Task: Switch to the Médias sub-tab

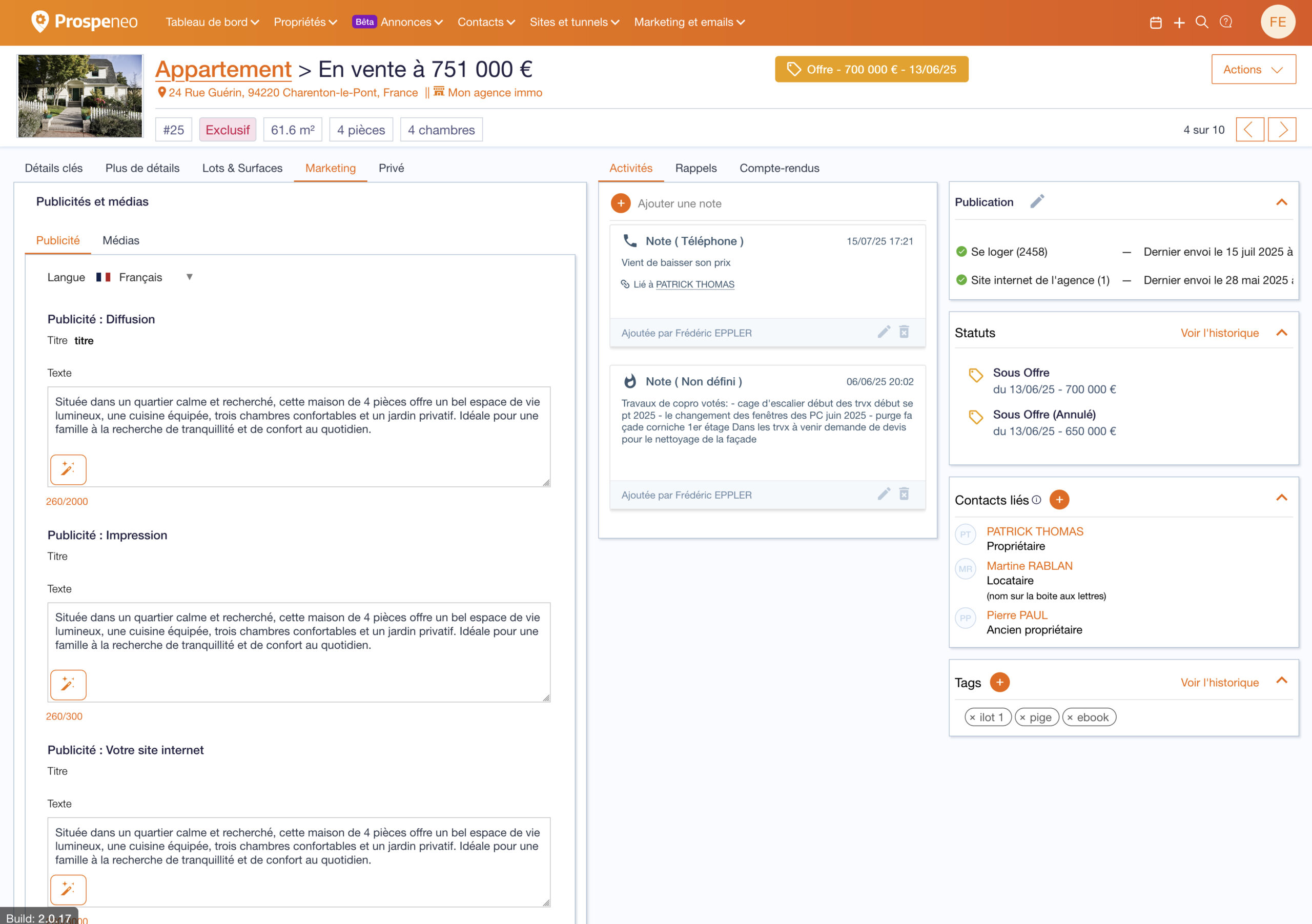Action: tap(120, 240)
